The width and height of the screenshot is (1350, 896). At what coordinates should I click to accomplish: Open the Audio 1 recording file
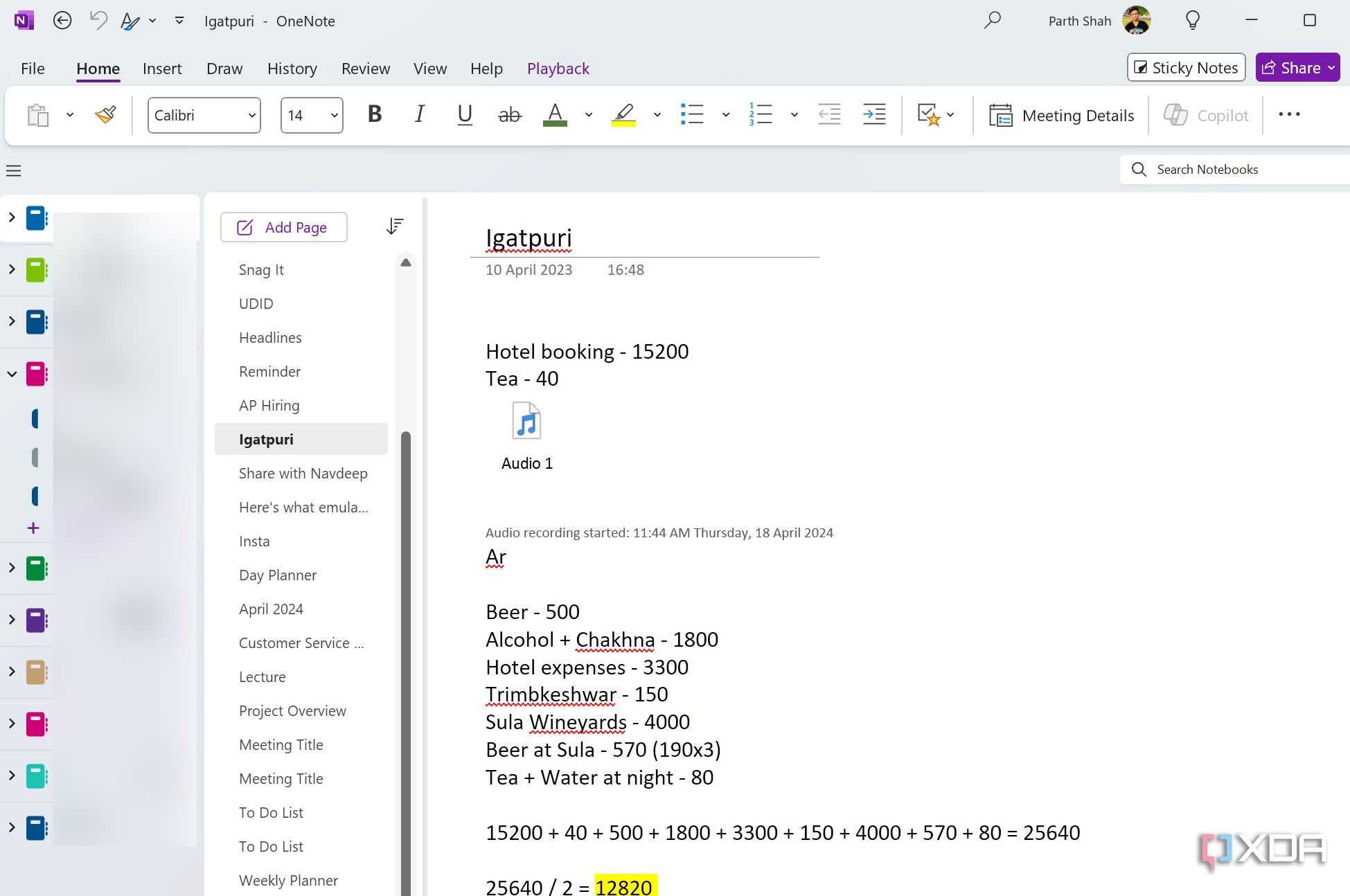[526, 436]
